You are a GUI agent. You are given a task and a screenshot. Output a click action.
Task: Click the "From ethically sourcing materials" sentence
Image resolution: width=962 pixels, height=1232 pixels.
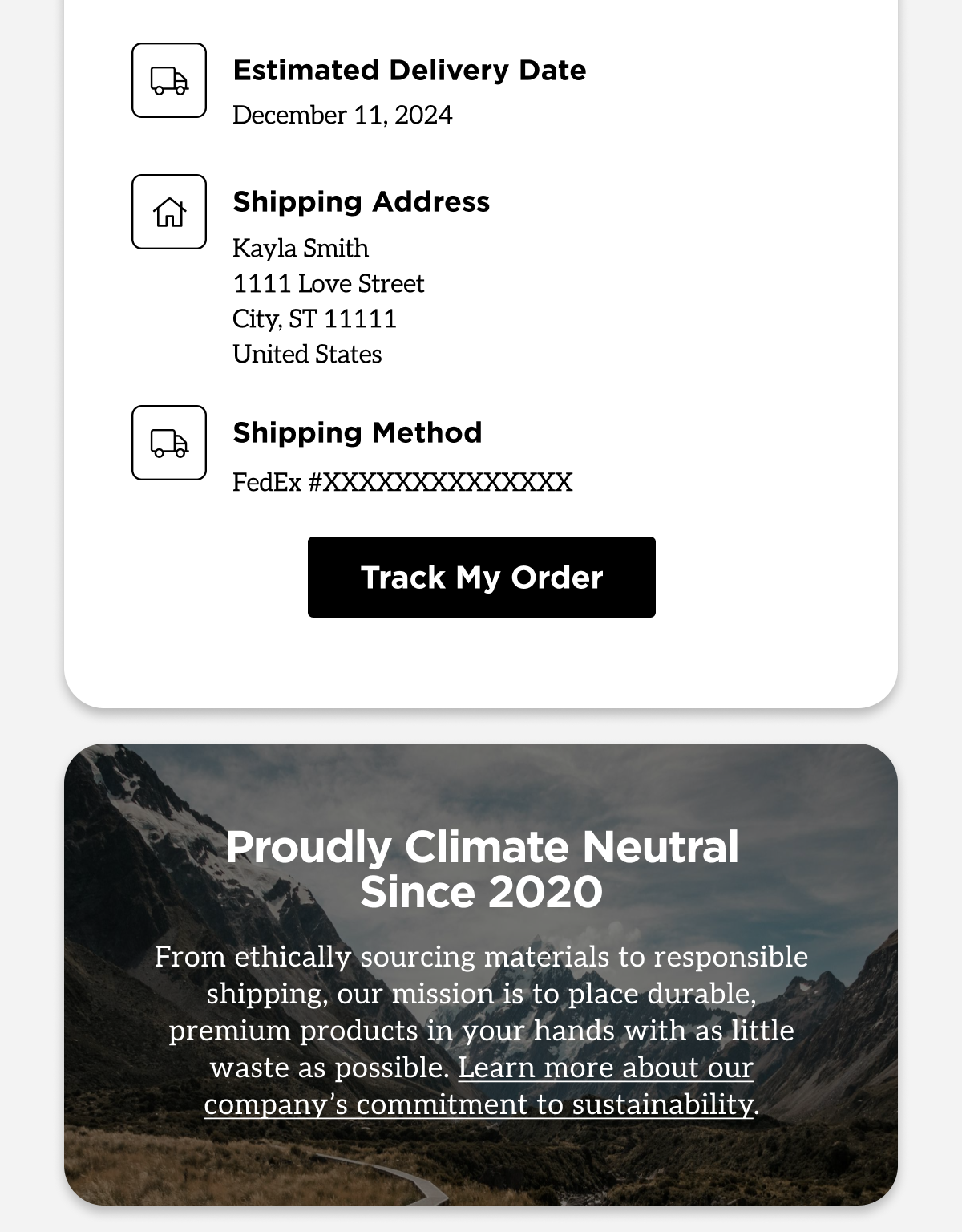click(x=481, y=957)
